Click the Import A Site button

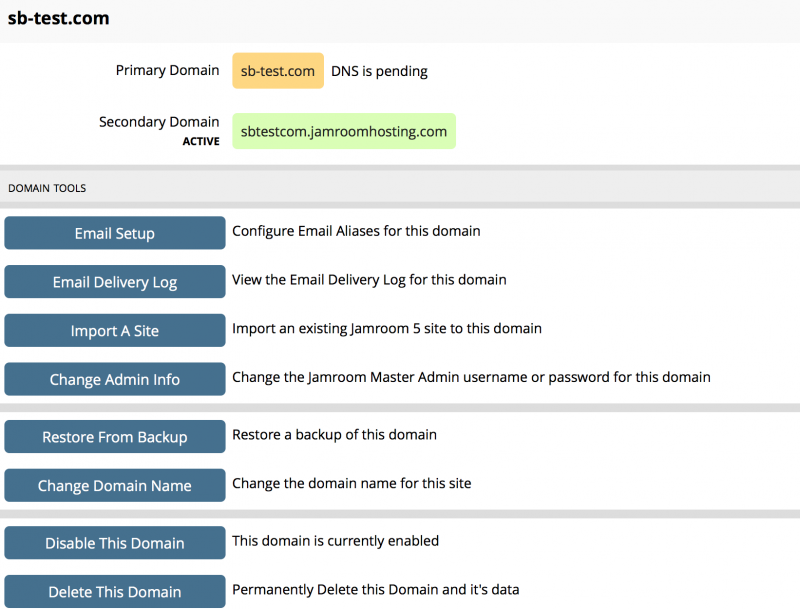(x=115, y=331)
